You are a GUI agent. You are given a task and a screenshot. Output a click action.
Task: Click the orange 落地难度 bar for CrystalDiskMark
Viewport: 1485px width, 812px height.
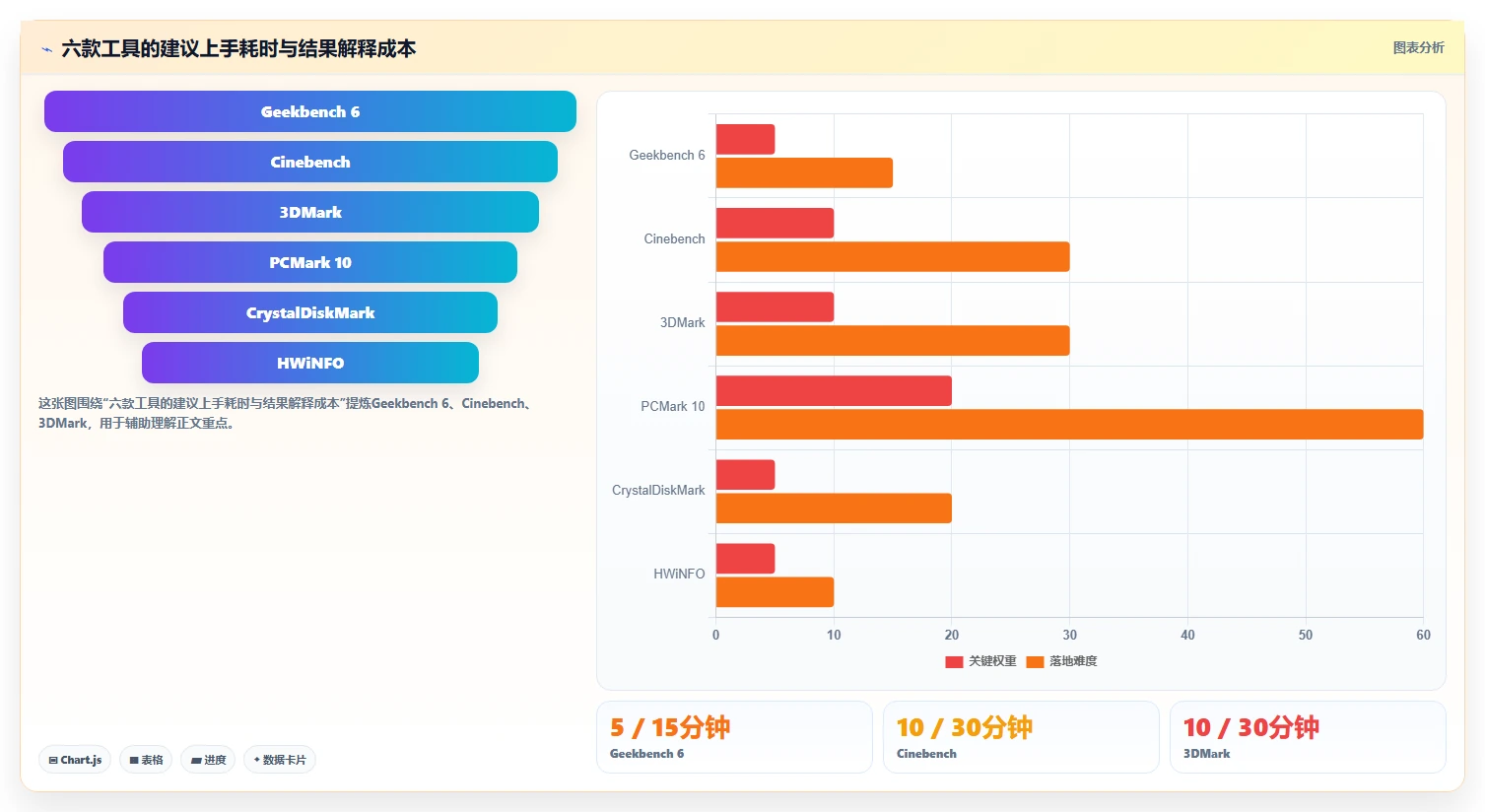(834, 507)
